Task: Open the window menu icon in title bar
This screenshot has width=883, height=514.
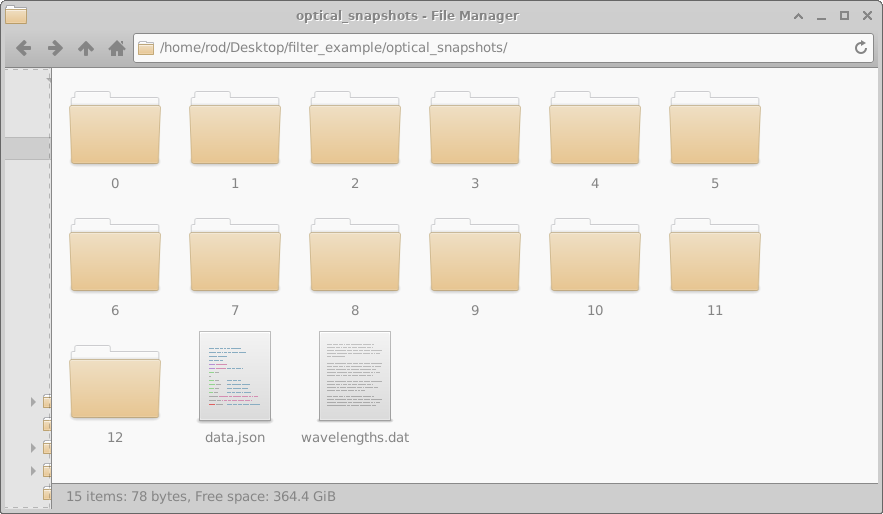Action: click(x=16, y=15)
